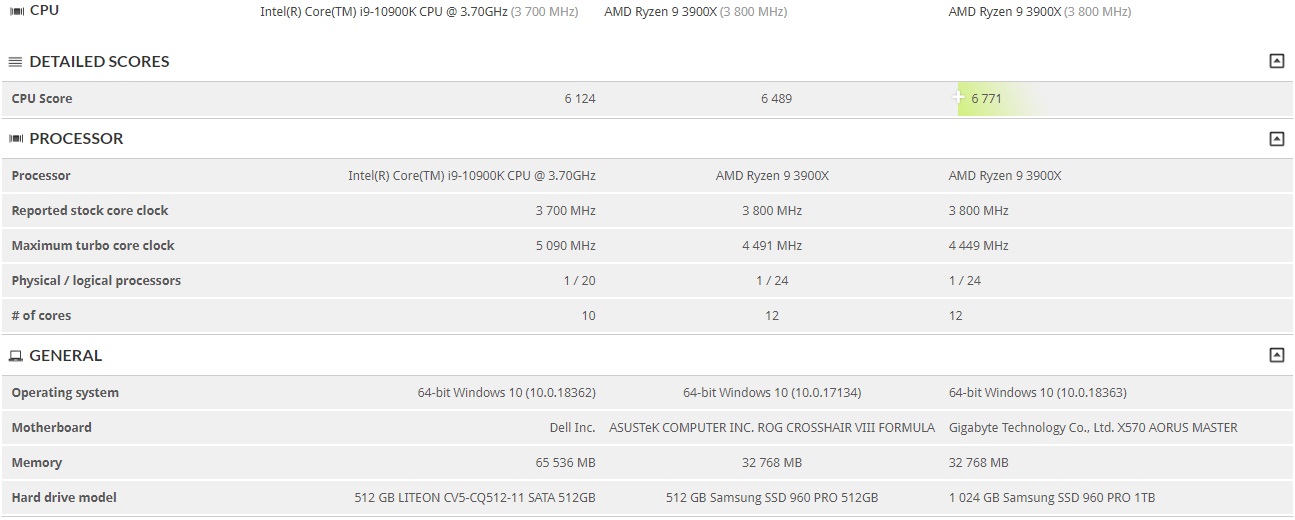Click the ROG CROSSHAIR VIII FORMULA motherboard entry
The height and width of the screenshot is (520, 1295).
click(772, 428)
